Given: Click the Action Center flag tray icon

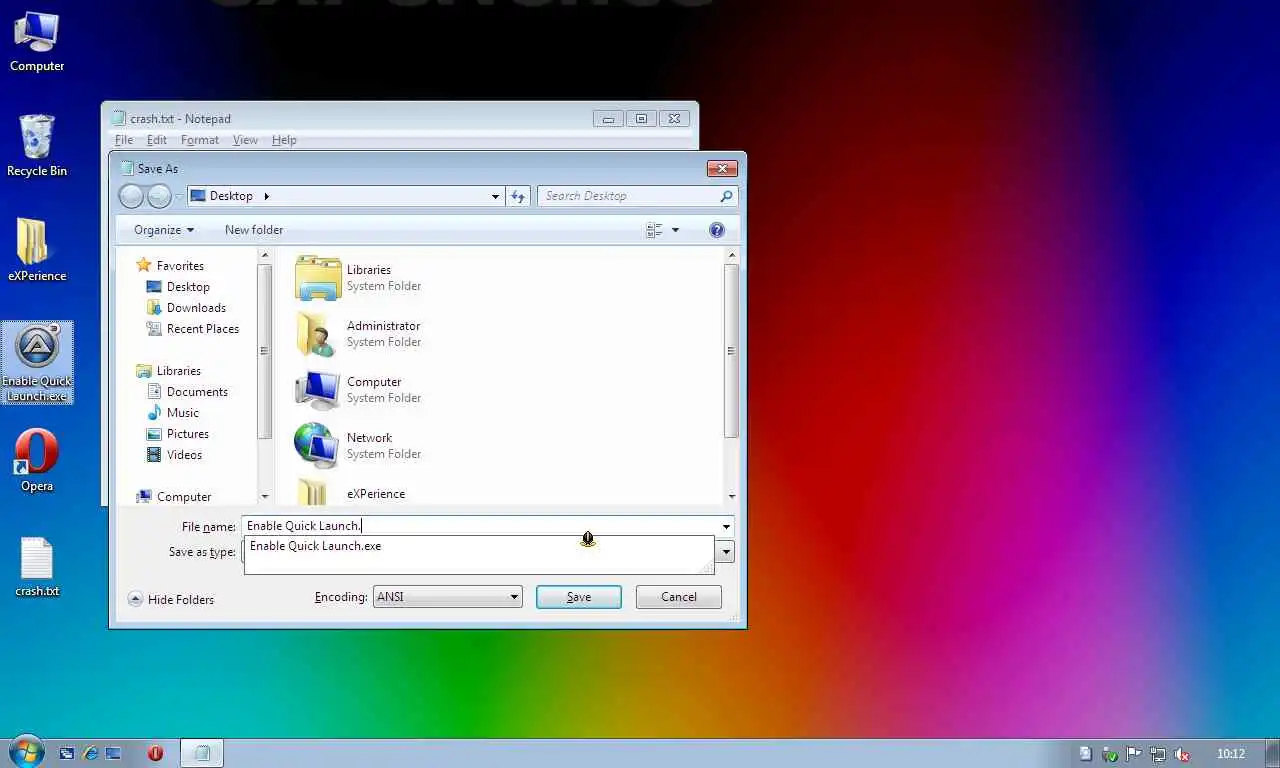Looking at the screenshot, I should pos(1134,754).
